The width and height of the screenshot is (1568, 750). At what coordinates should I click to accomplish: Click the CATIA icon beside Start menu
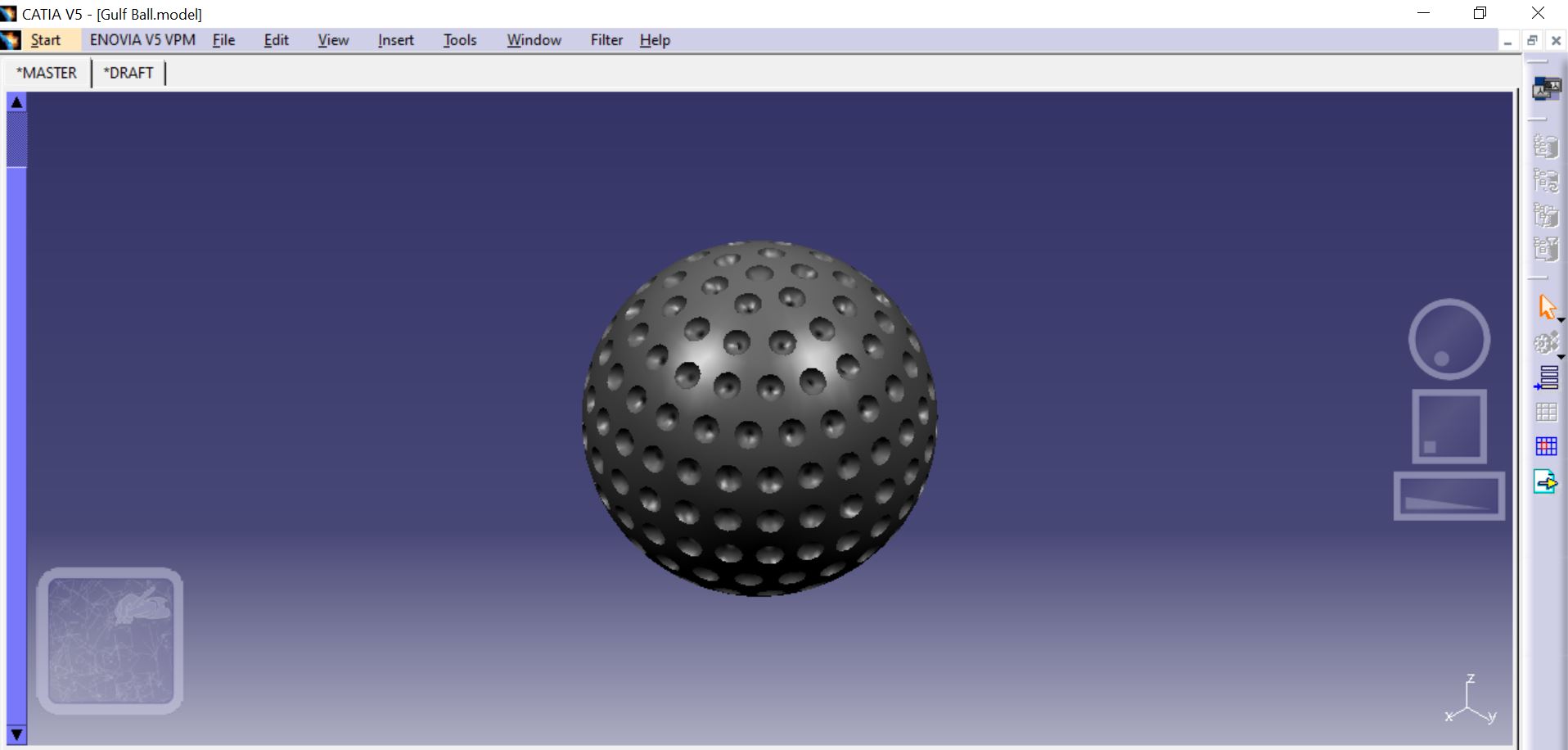click(11, 40)
